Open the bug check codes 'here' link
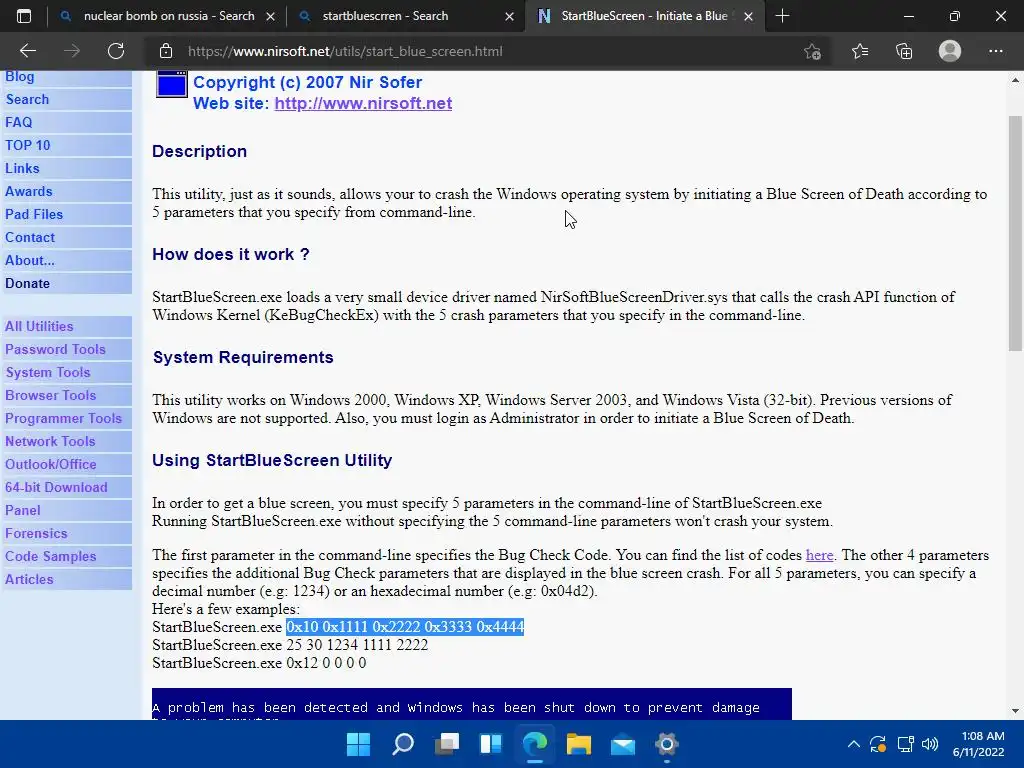 coord(820,555)
